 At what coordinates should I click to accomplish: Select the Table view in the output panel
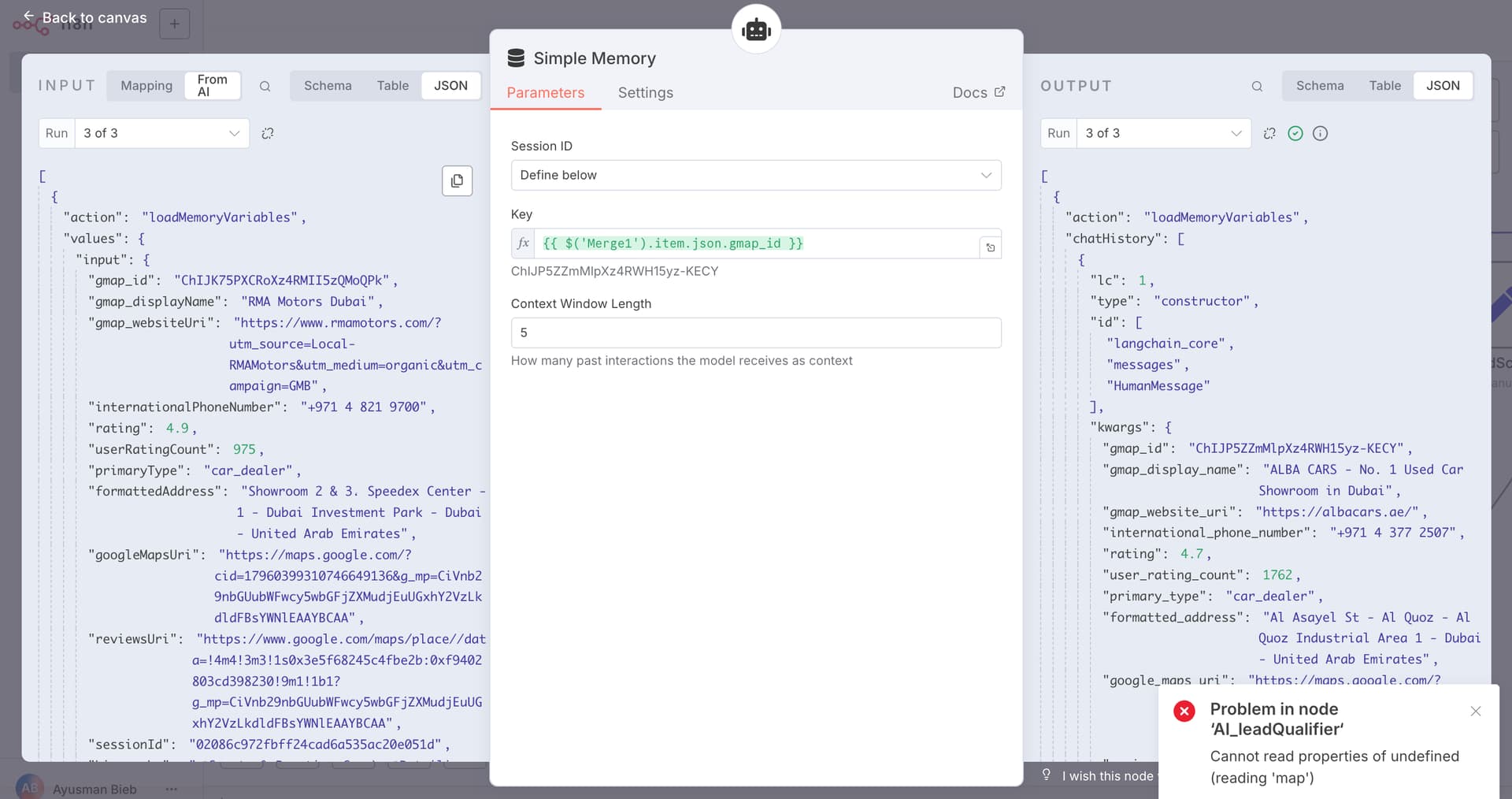pos(1385,86)
